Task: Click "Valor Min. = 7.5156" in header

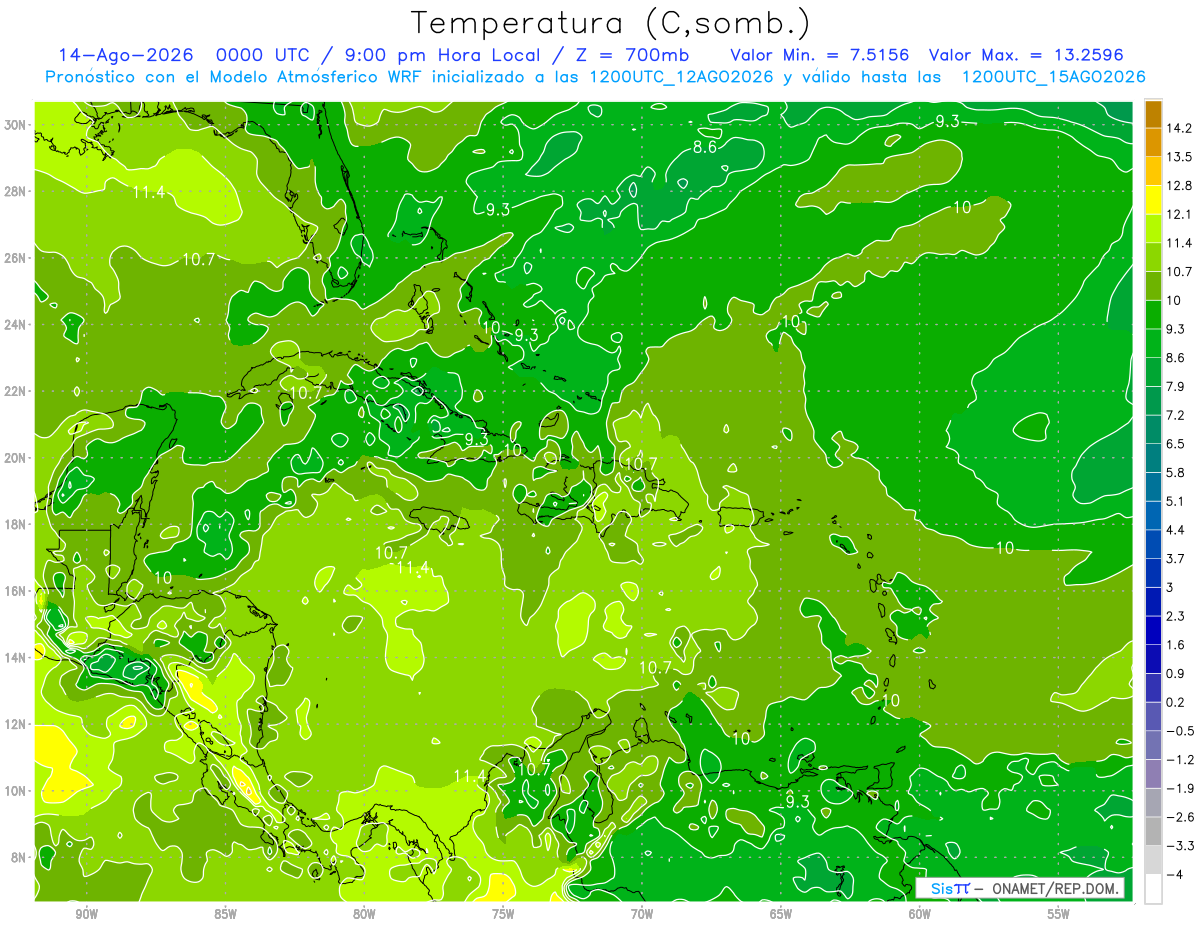Action: [820, 55]
